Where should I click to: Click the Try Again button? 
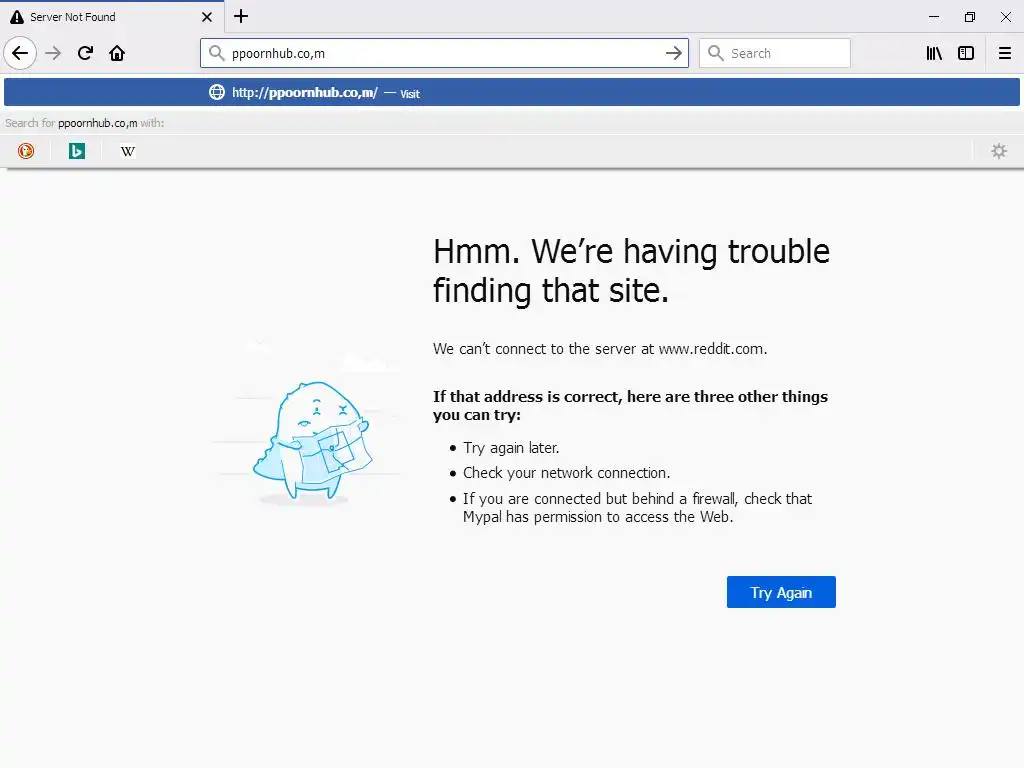click(x=781, y=592)
